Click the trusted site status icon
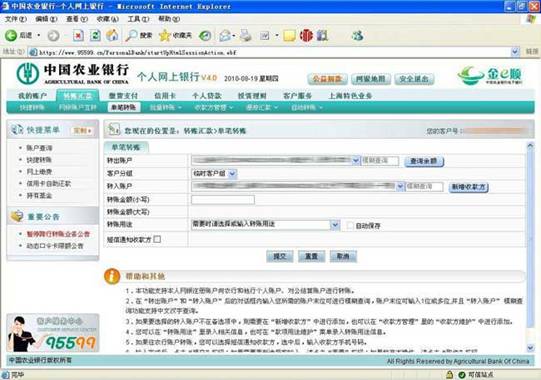This screenshot has width=541, height=380. coord(462,374)
